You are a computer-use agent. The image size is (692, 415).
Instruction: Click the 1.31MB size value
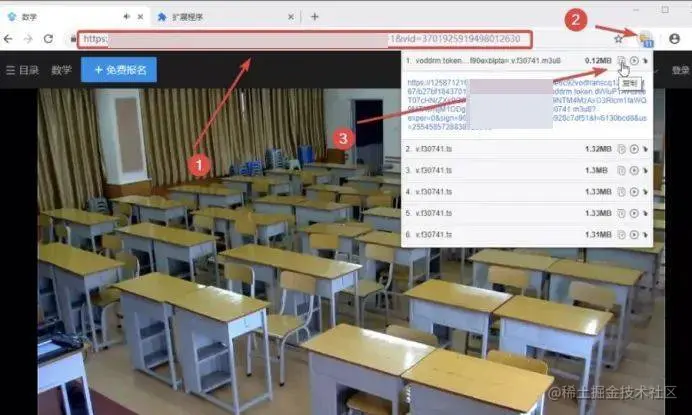coord(598,234)
